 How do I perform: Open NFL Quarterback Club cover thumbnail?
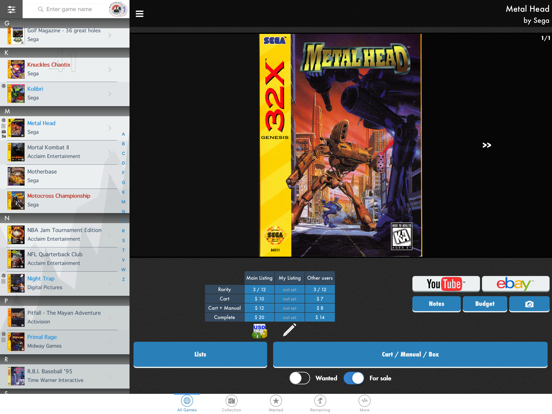coord(16,259)
